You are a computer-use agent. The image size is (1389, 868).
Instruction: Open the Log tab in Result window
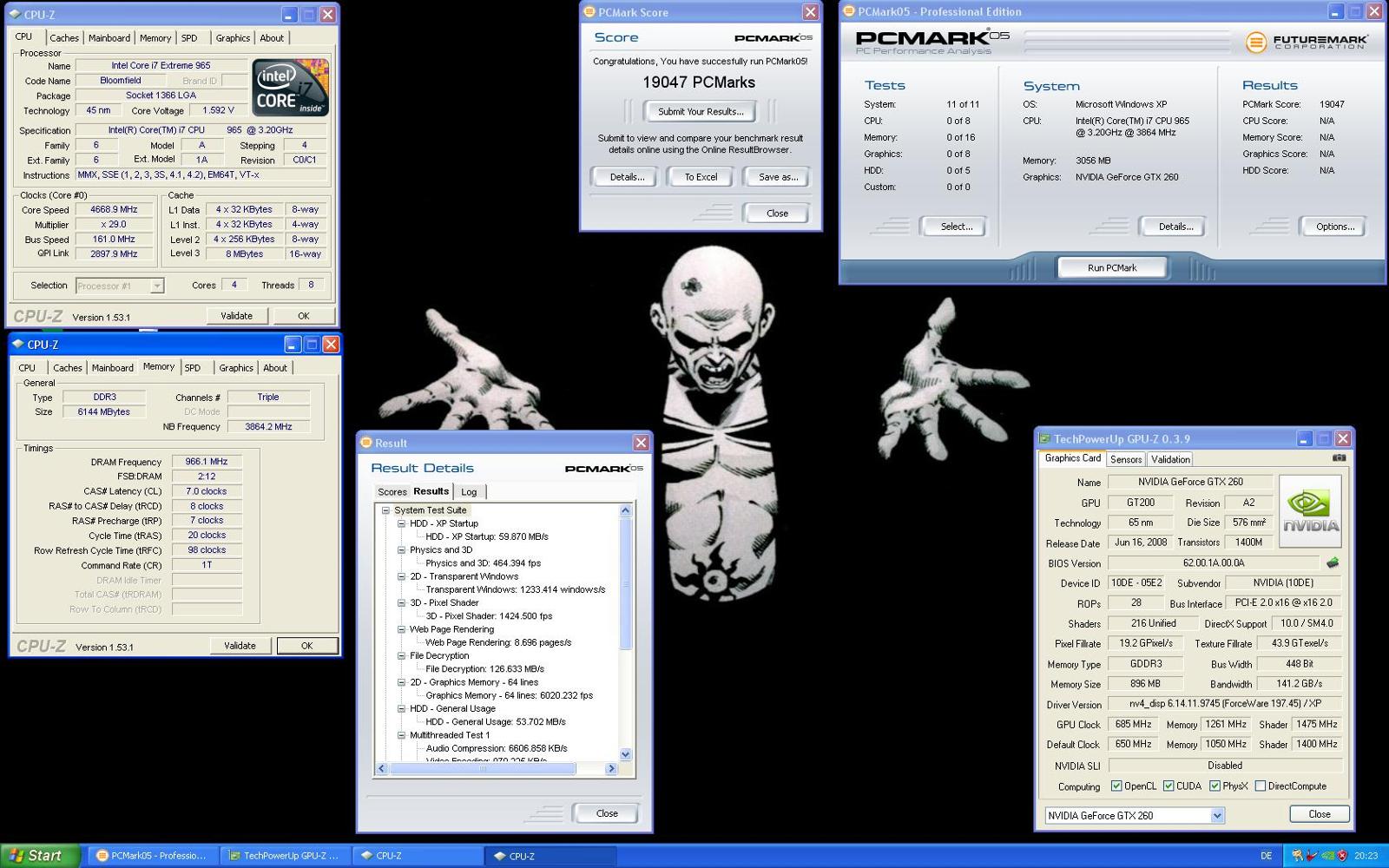click(469, 492)
